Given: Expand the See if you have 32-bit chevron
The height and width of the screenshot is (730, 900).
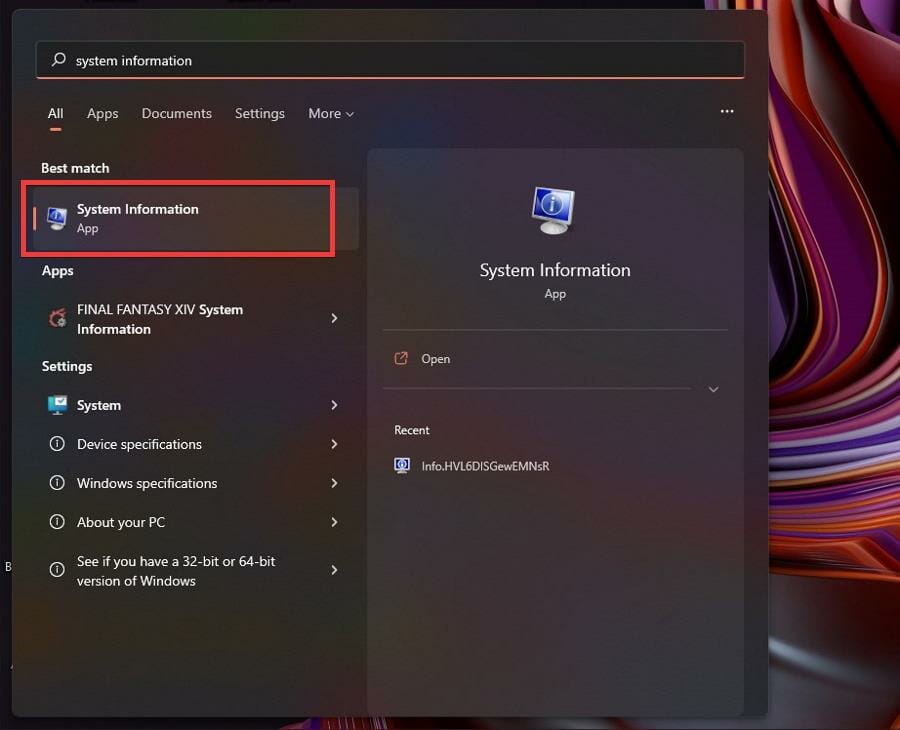Looking at the screenshot, I should click(x=334, y=570).
